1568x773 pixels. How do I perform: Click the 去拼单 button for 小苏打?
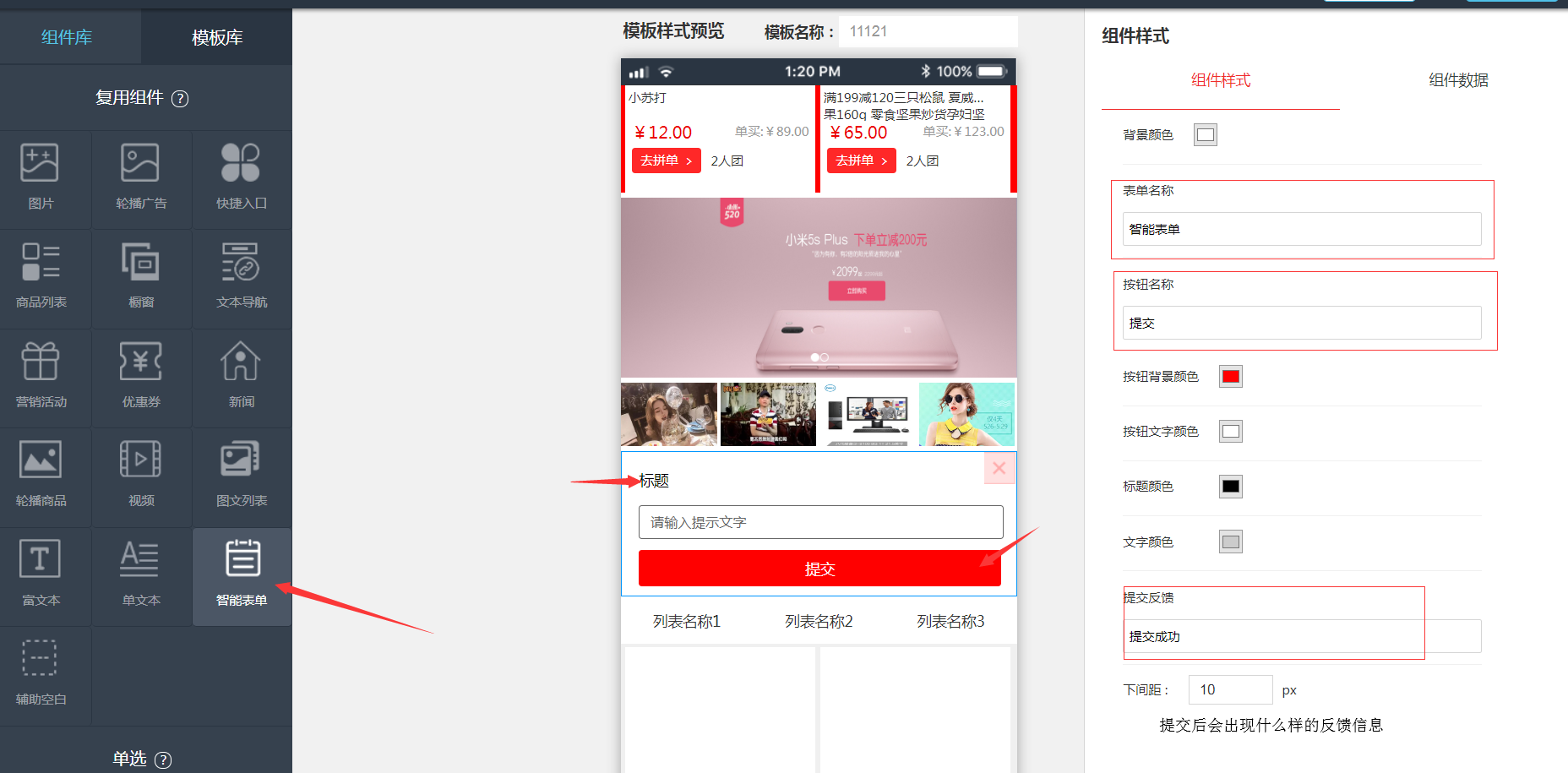coord(666,161)
